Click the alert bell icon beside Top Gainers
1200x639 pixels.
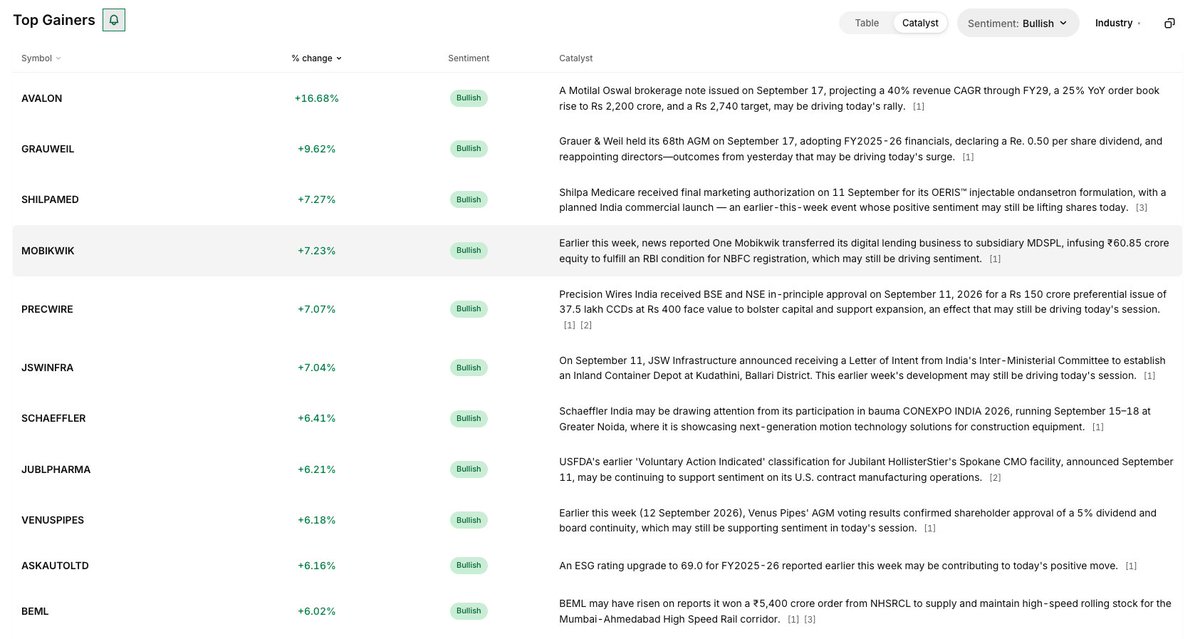coord(114,20)
